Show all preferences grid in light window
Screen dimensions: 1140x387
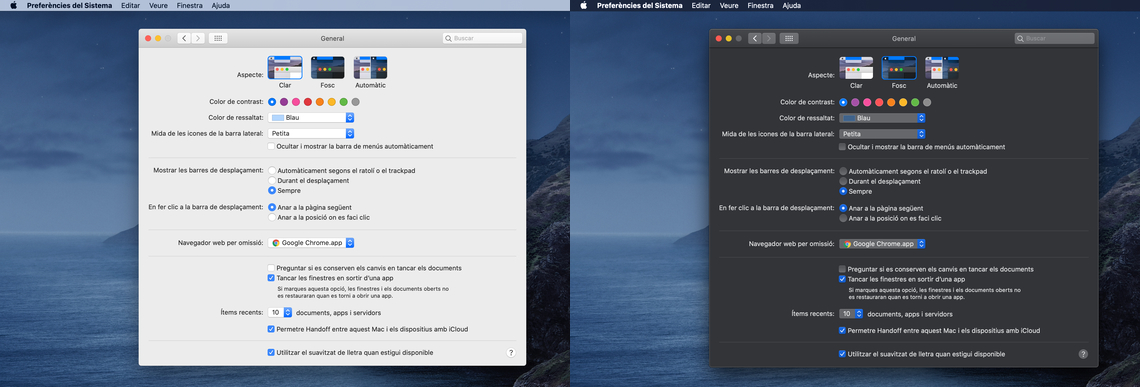pyautogui.click(x=218, y=38)
